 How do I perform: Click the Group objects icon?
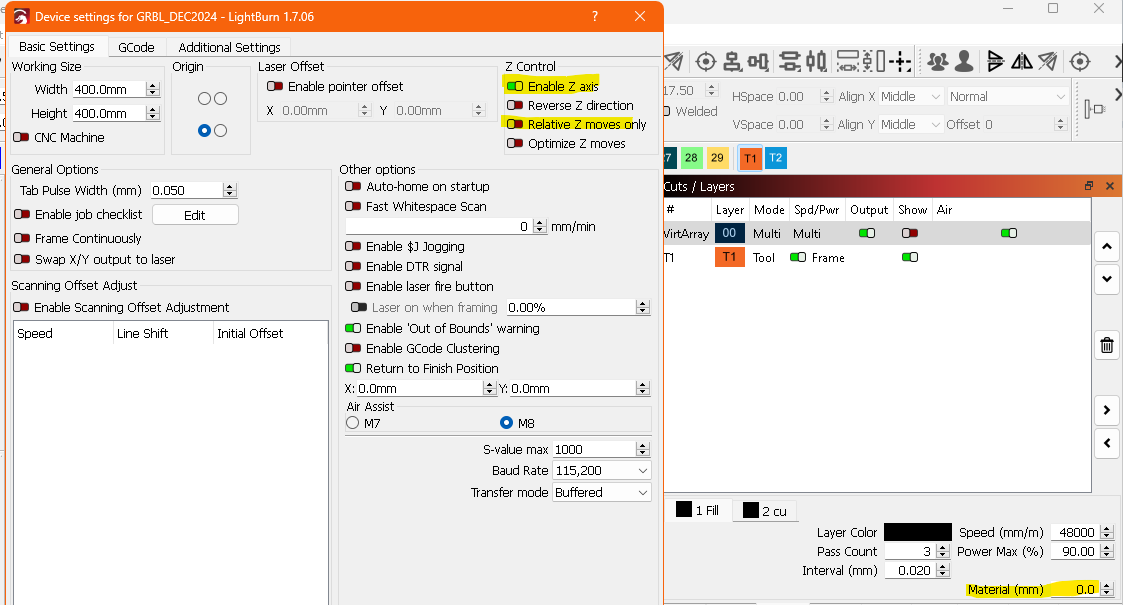938,62
